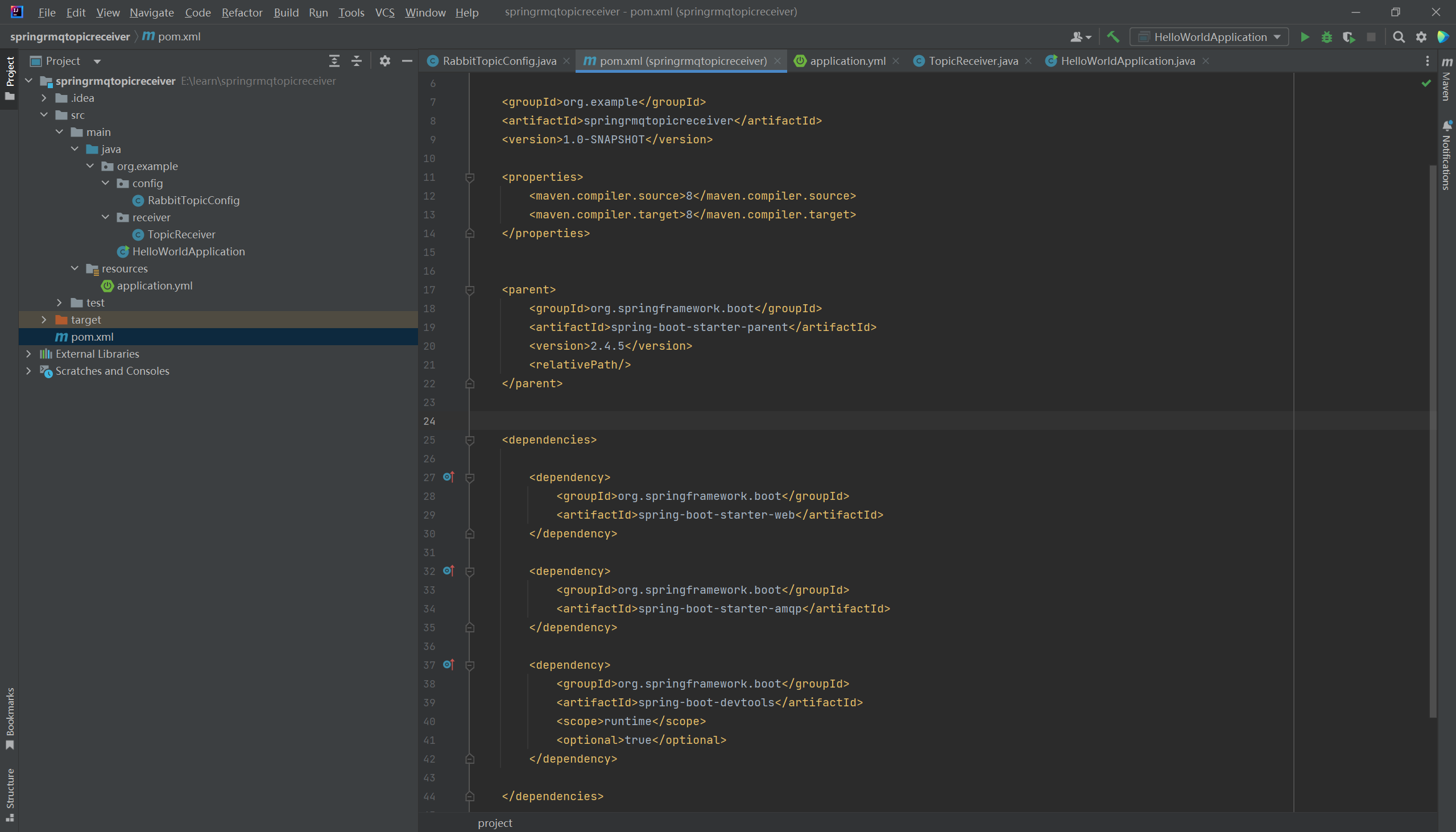This screenshot has width=1456, height=832.
Task: Click Run with Coverage icon
Action: (1349, 37)
